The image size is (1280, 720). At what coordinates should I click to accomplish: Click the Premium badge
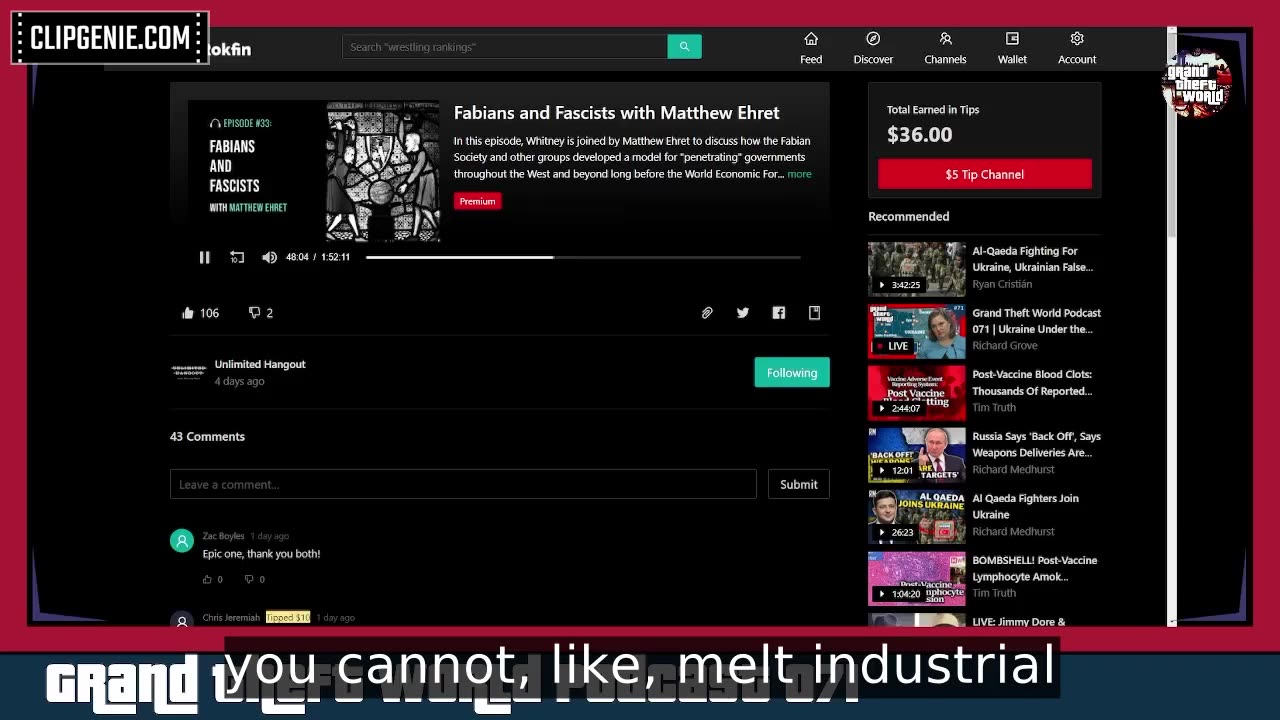(477, 201)
